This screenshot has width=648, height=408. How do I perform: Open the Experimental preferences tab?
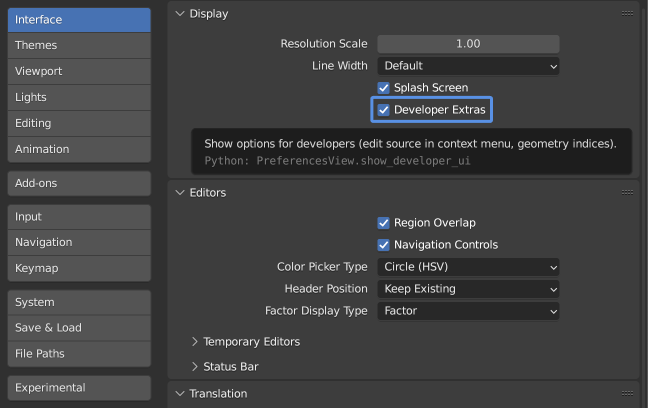[79, 387]
